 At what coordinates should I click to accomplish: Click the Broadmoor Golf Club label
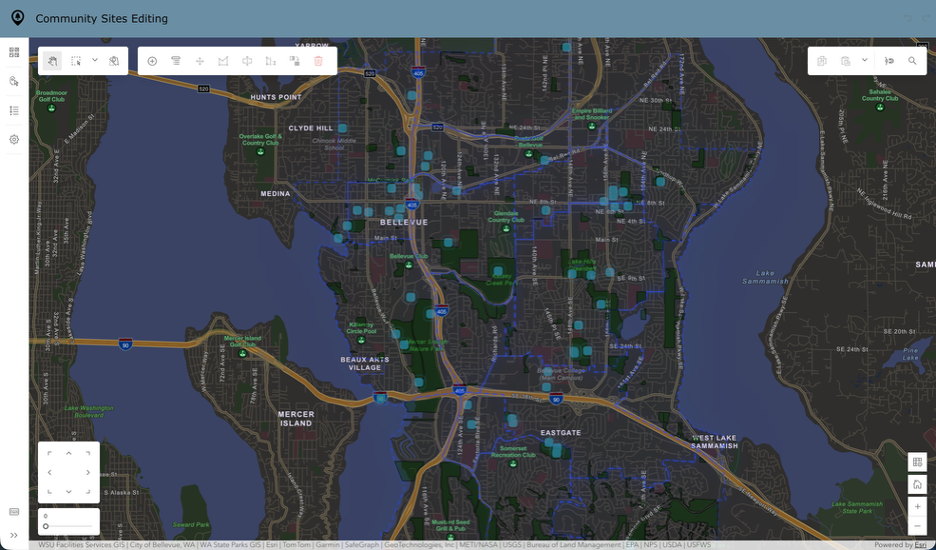52,96
